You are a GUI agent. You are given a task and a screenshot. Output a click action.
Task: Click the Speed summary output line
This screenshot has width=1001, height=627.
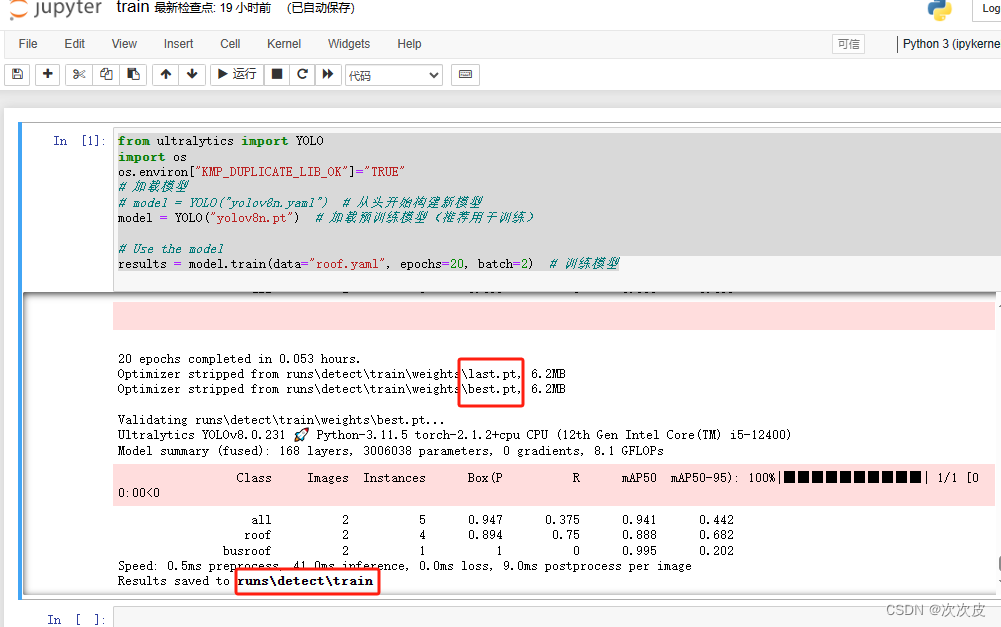(404, 566)
